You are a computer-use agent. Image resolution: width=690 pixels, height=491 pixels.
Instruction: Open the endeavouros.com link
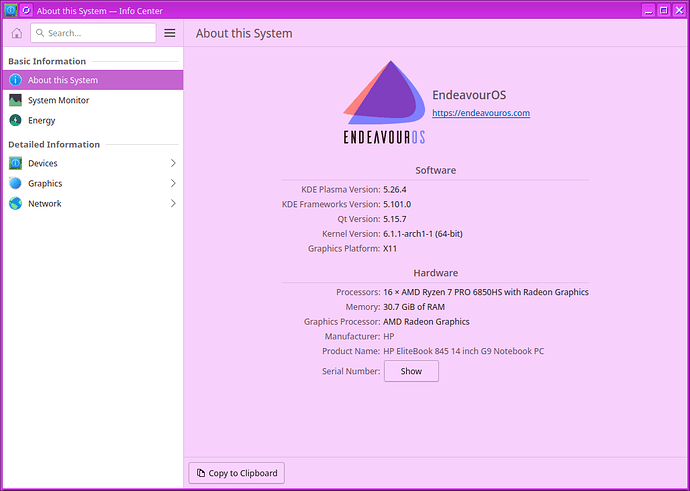pyautogui.click(x=481, y=113)
